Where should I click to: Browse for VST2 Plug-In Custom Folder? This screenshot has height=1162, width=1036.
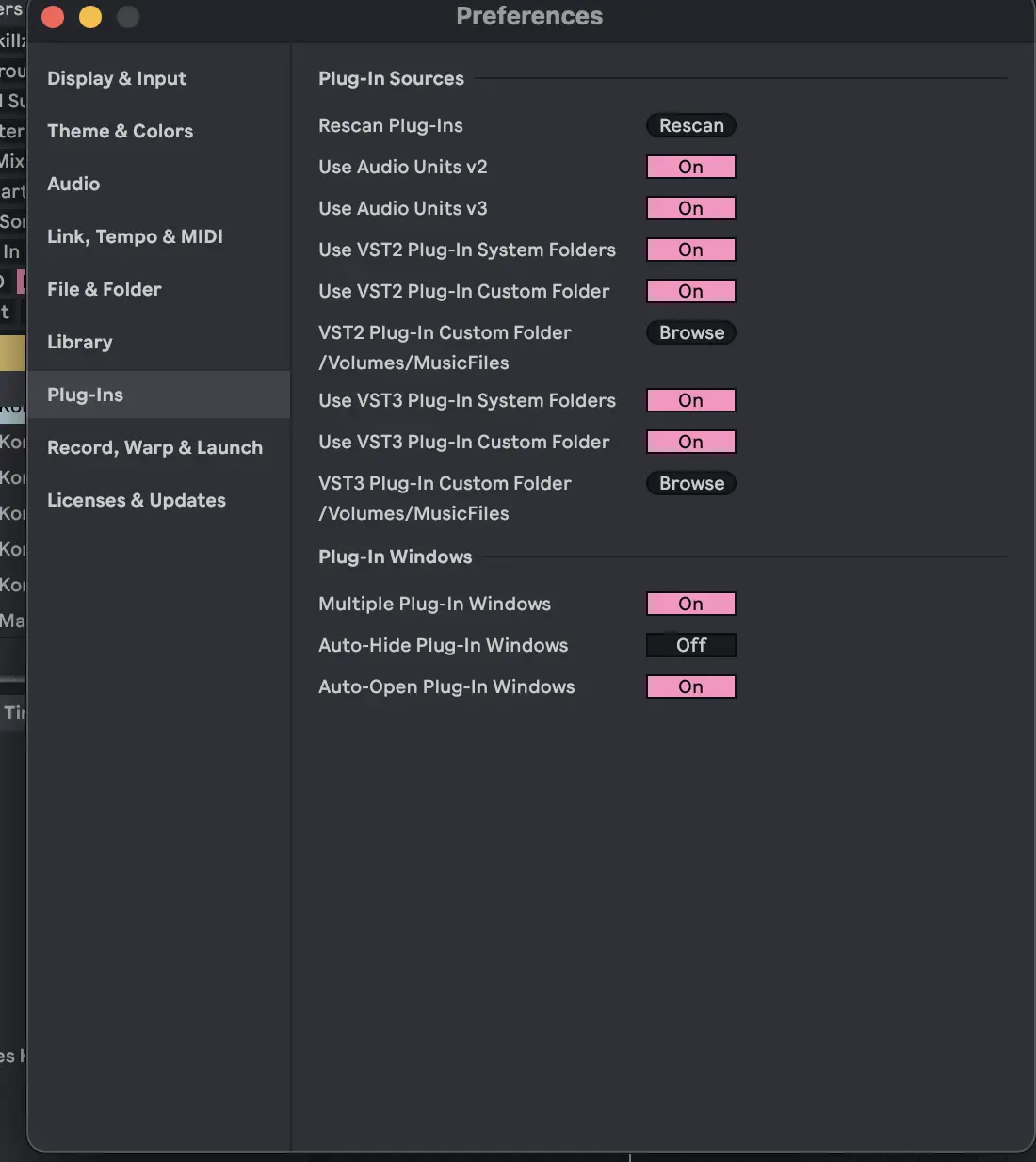691,332
